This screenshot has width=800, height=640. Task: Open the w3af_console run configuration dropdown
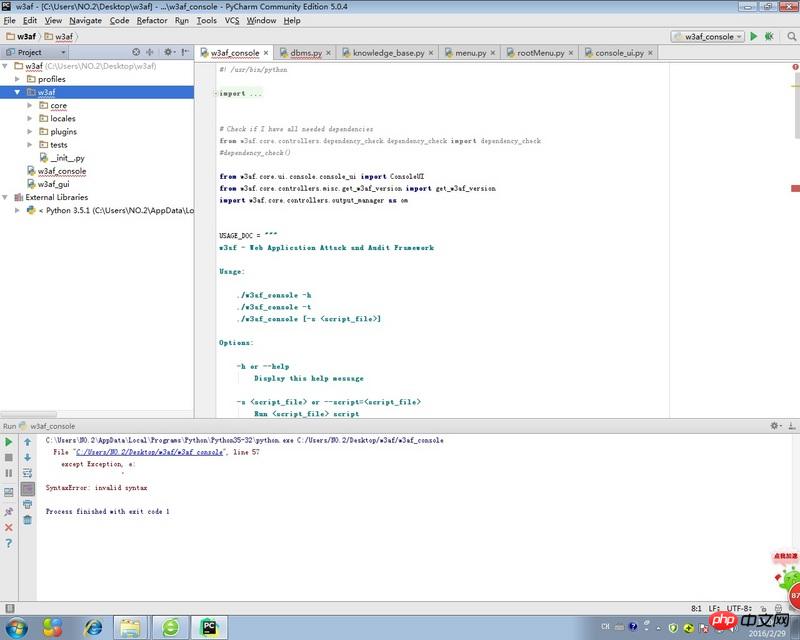click(708, 36)
